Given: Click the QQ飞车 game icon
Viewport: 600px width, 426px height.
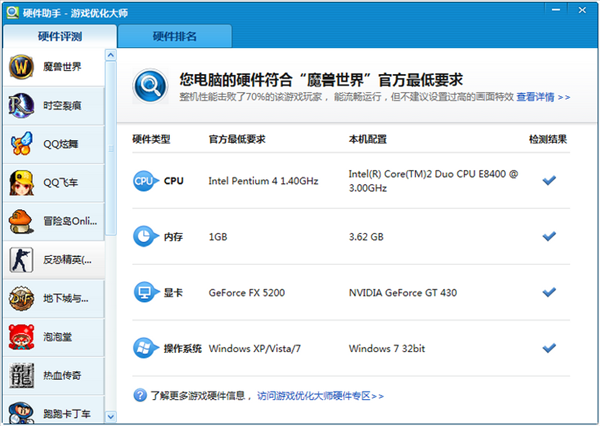Looking at the screenshot, I should coord(21,183).
